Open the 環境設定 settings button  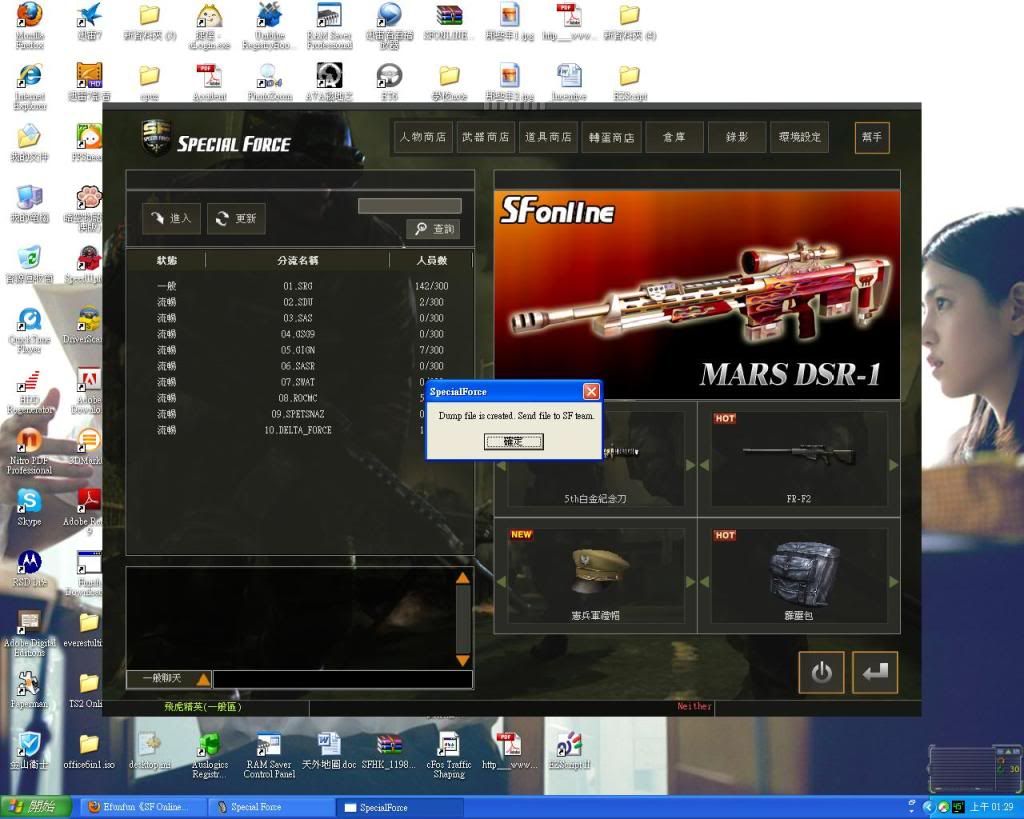[799, 137]
